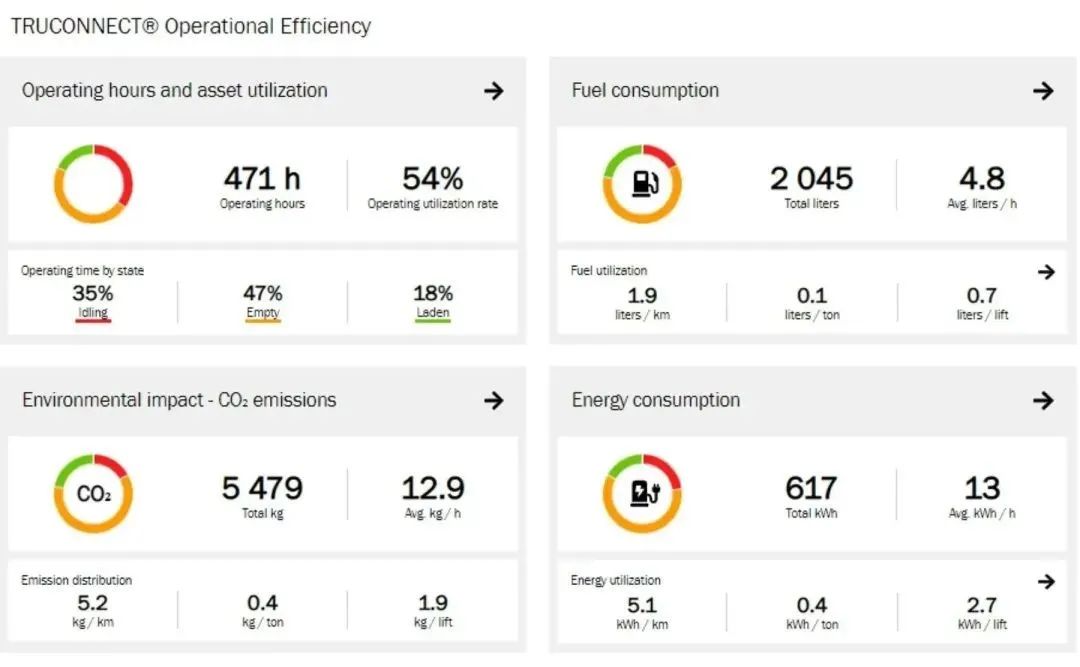Select the Laden state label

click(x=433, y=313)
